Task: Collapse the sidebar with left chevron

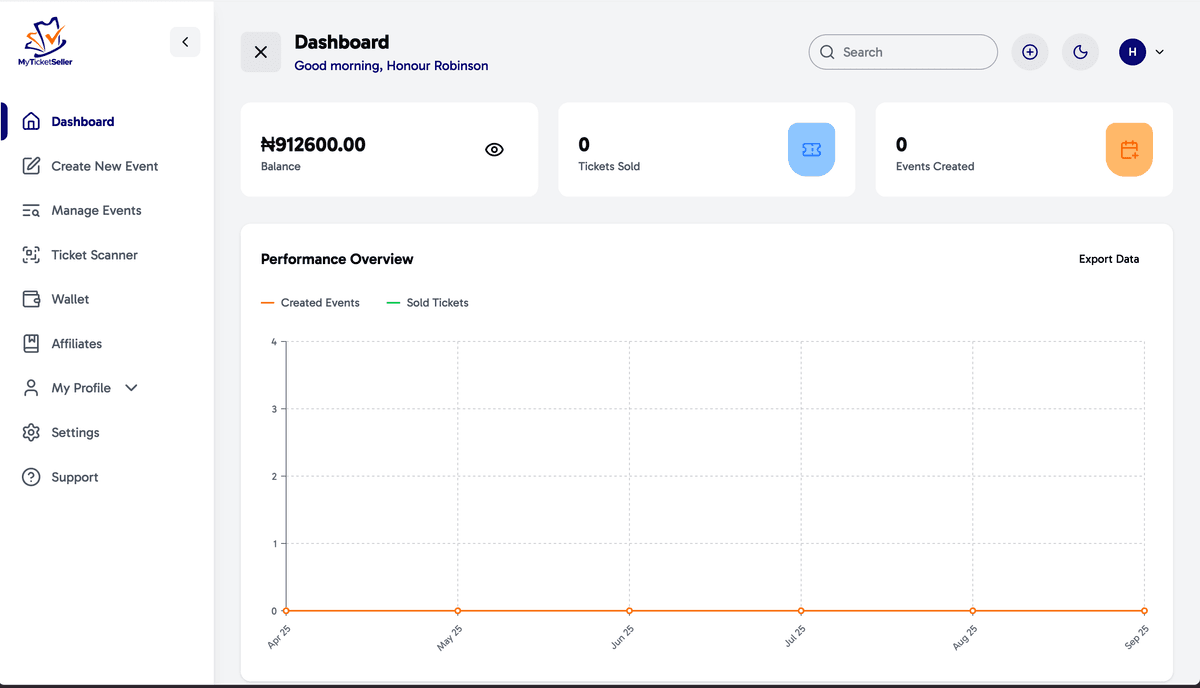Action: point(185,42)
